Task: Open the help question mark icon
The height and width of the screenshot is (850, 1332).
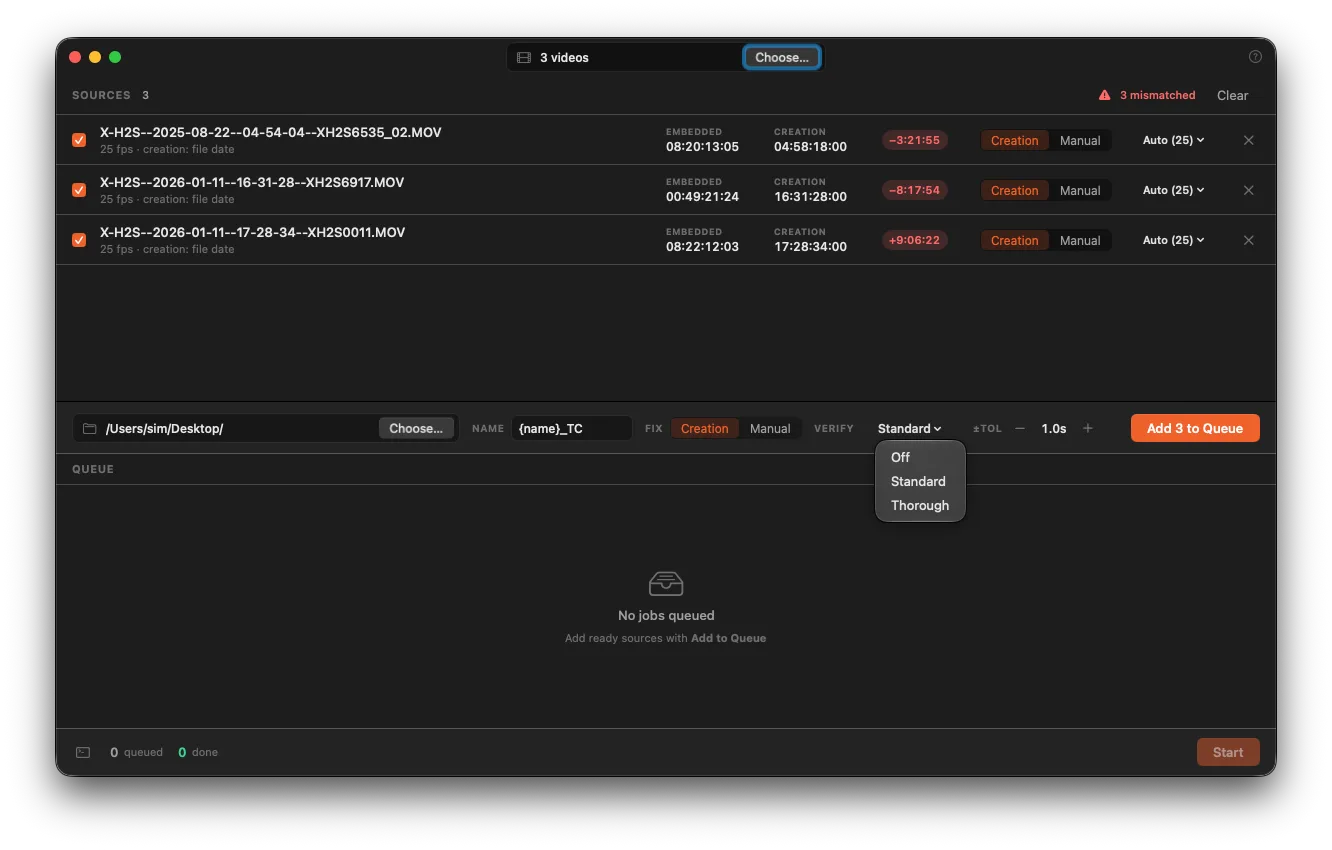Action: 1255,57
